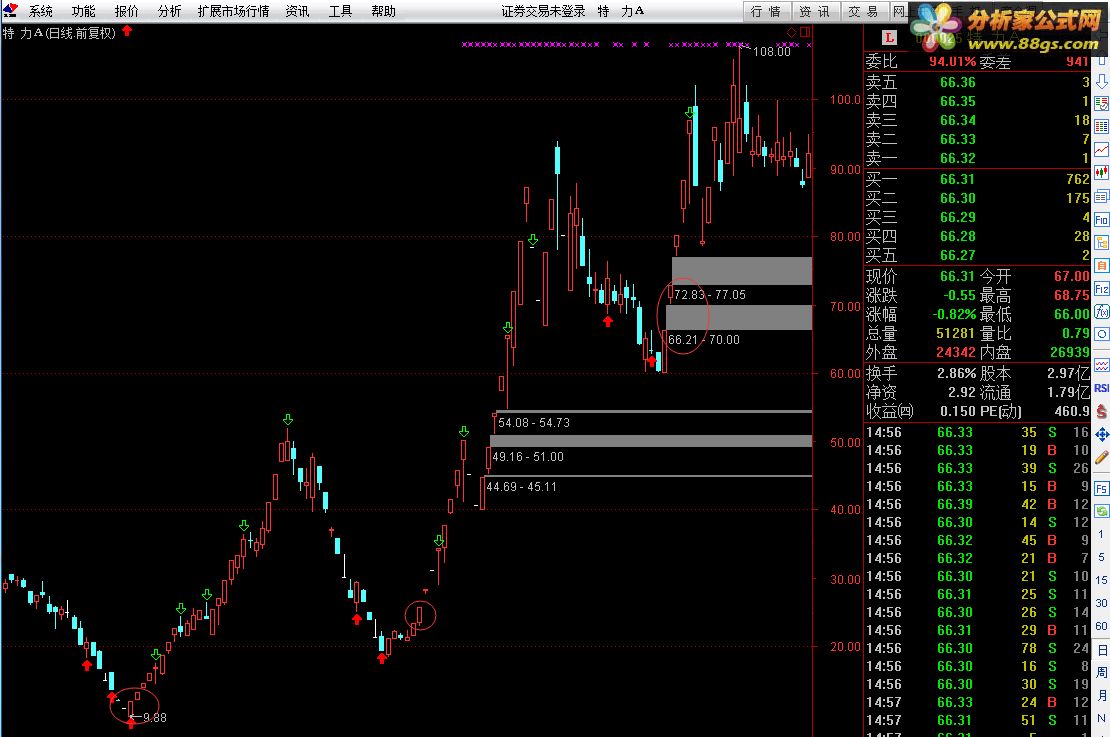Open the tree structure sidebar icon
Screen dimensions: 1110x737
click(1102, 243)
